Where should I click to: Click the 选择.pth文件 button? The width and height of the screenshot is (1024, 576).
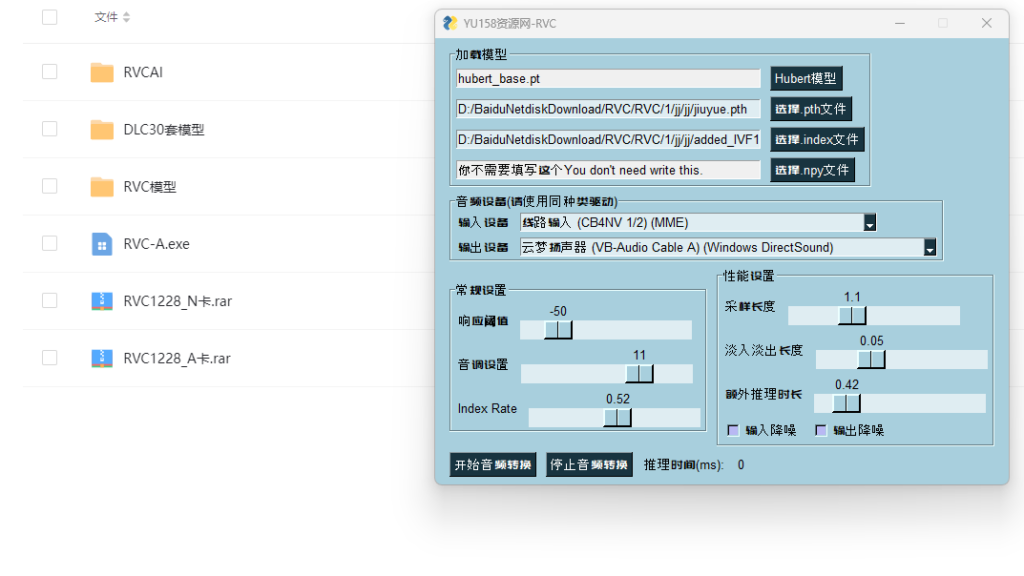810,109
